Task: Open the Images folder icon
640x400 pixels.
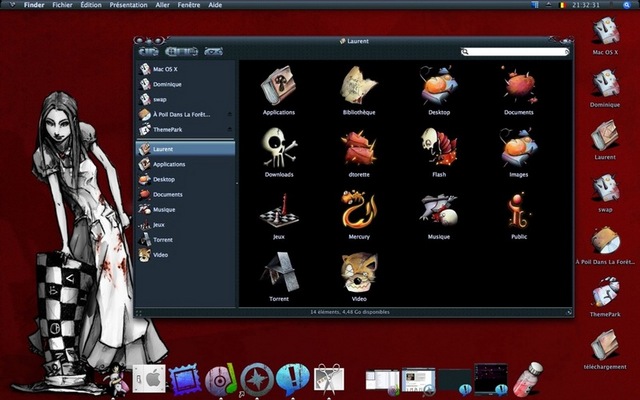Action: click(519, 148)
